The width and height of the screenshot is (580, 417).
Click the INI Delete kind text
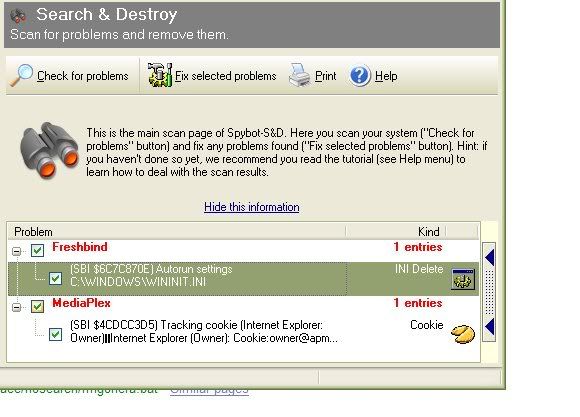pyautogui.click(x=419, y=269)
